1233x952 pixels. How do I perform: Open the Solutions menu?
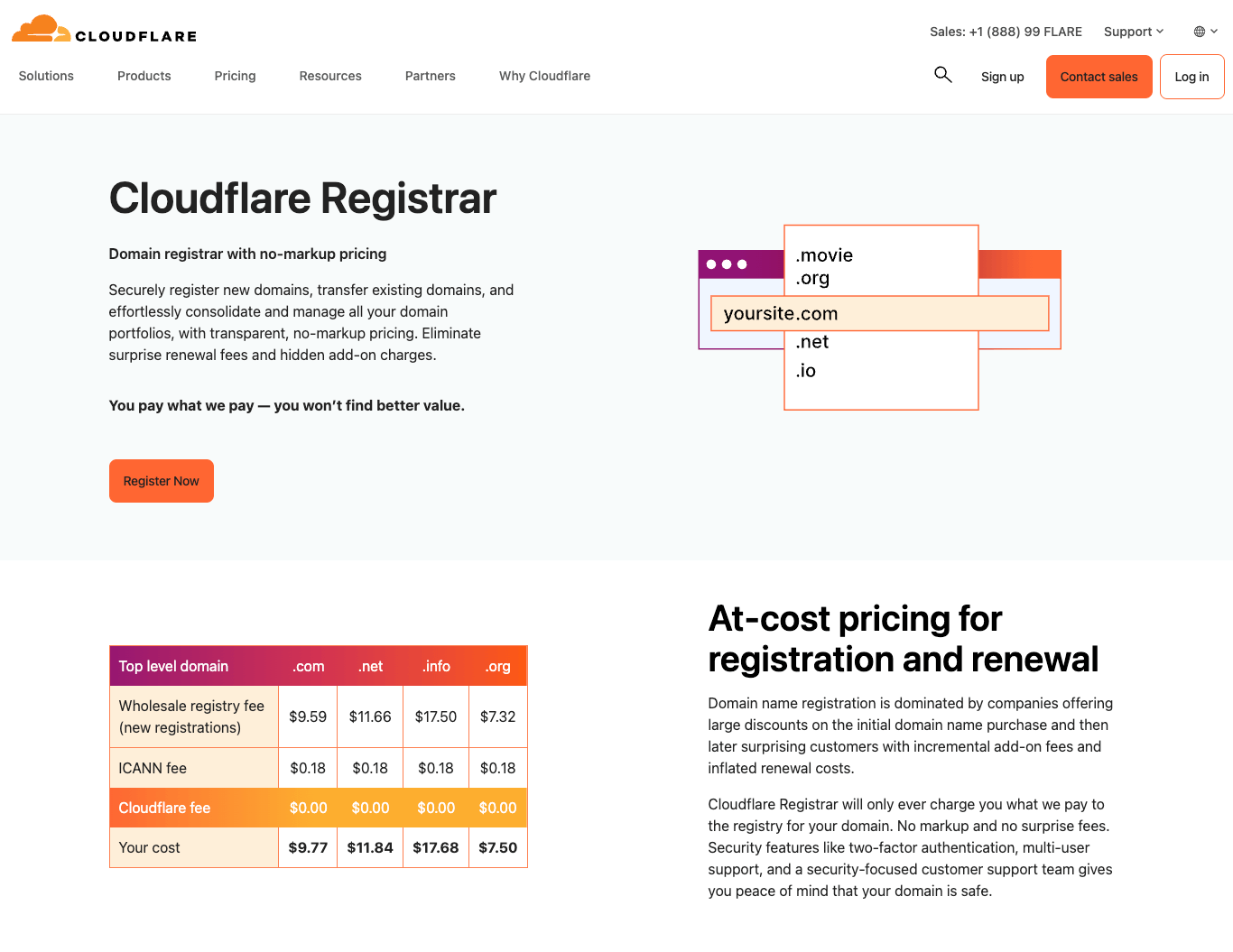click(x=46, y=76)
